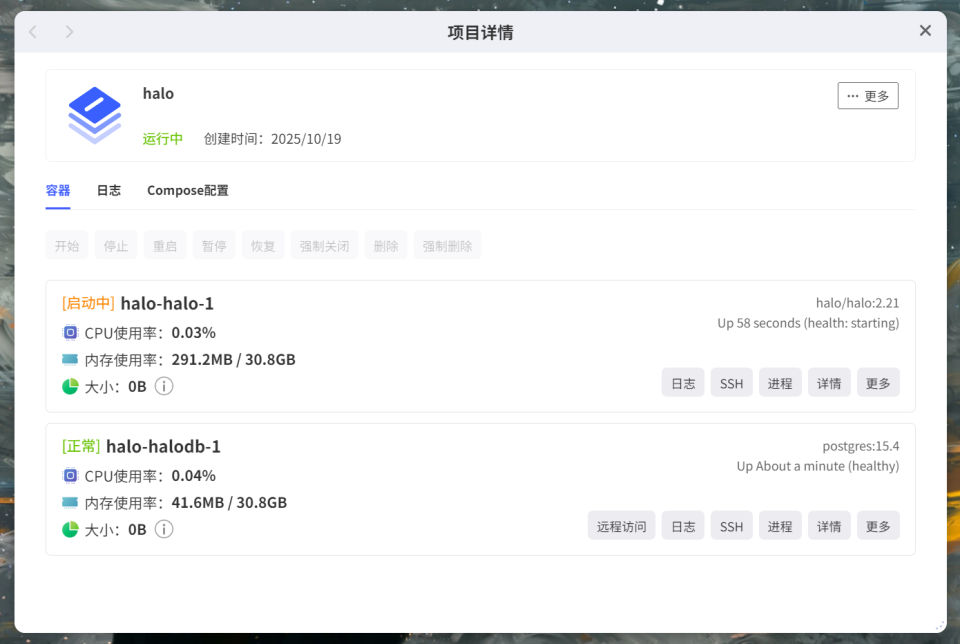
Task: Click the 恢复 button
Action: click(263, 245)
